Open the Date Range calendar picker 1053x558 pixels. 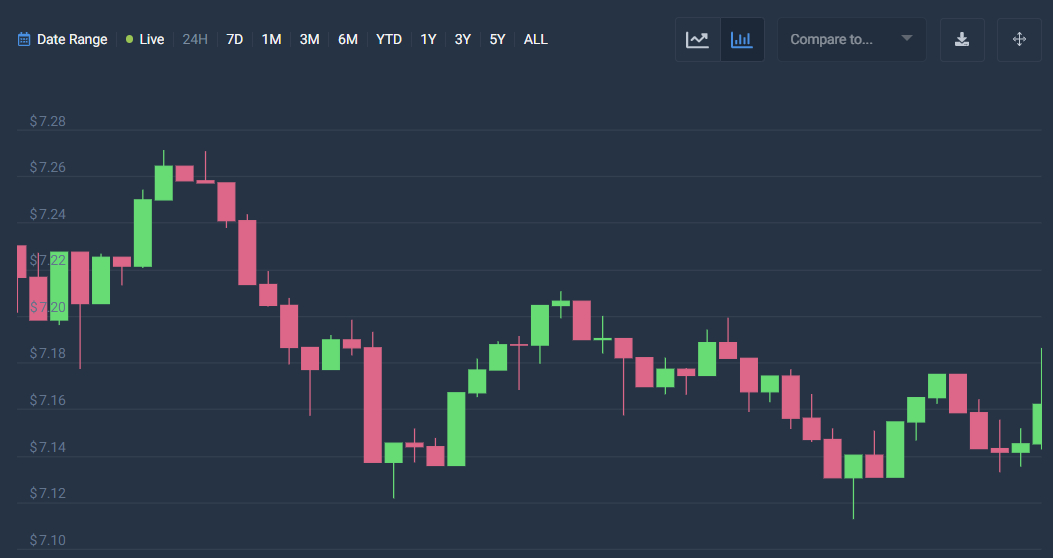(x=62, y=40)
